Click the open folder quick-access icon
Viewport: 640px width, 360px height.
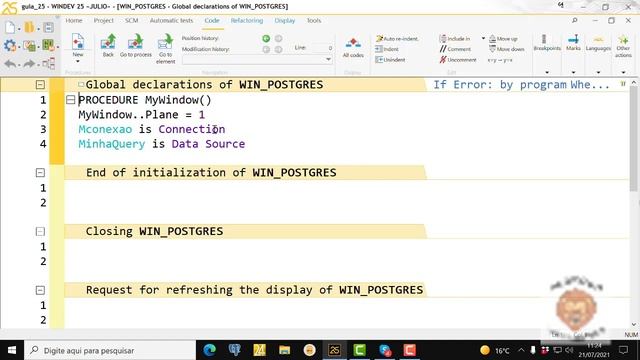(x=29, y=28)
